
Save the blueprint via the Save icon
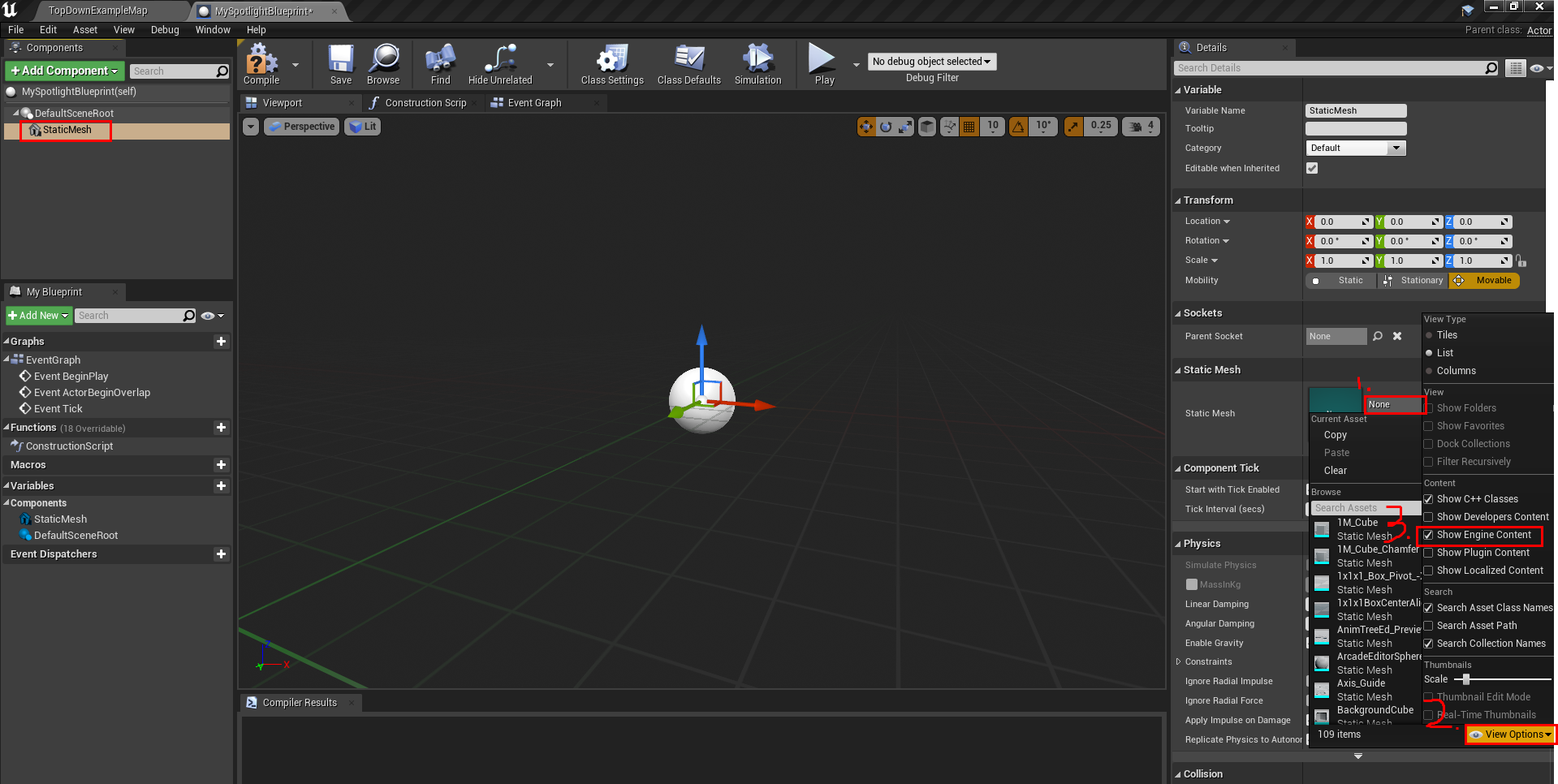tap(341, 64)
